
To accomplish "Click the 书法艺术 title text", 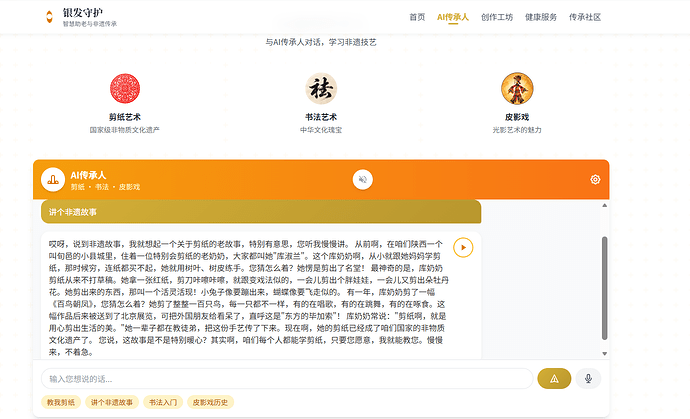I will click(x=321, y=117).
